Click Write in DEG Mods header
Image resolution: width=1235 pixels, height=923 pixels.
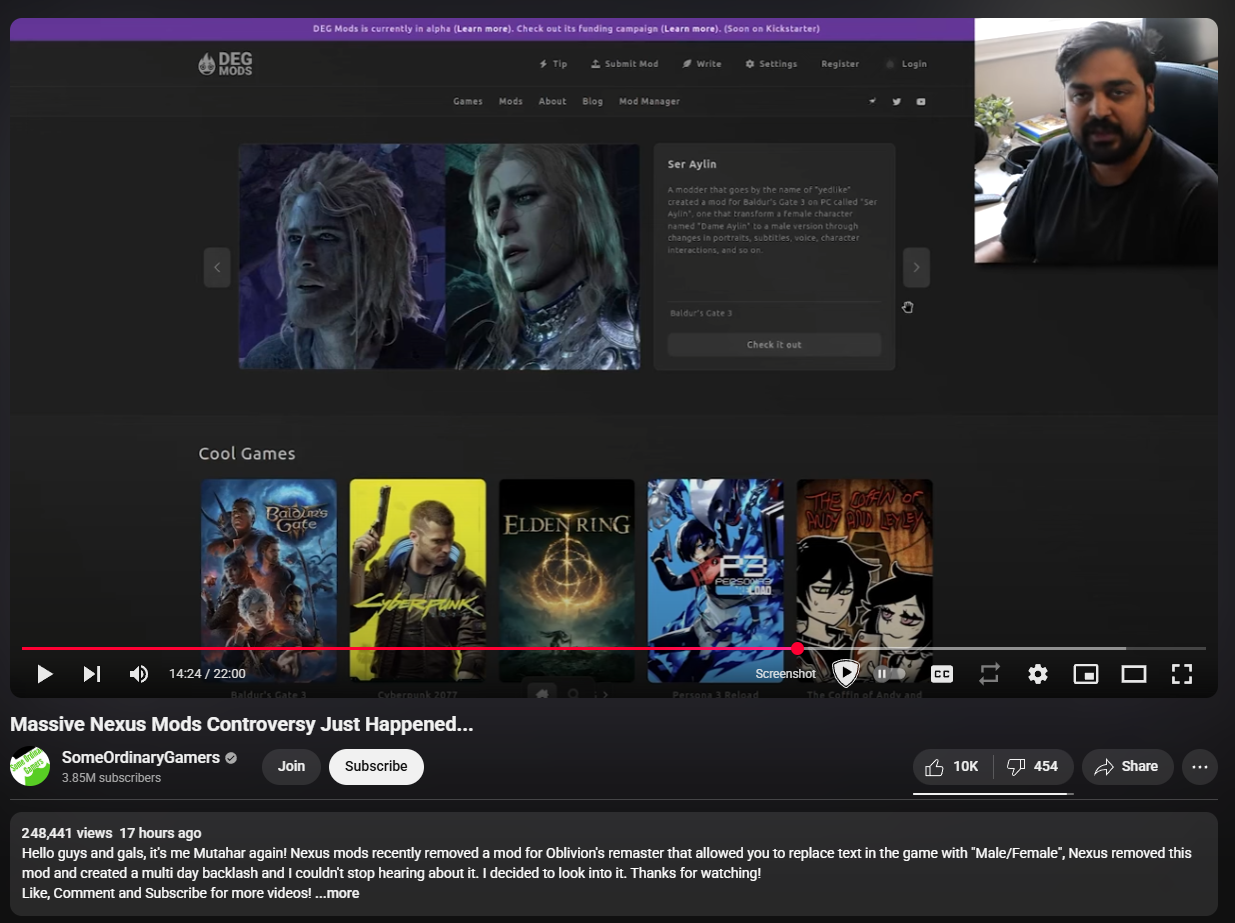pos(702,64)
